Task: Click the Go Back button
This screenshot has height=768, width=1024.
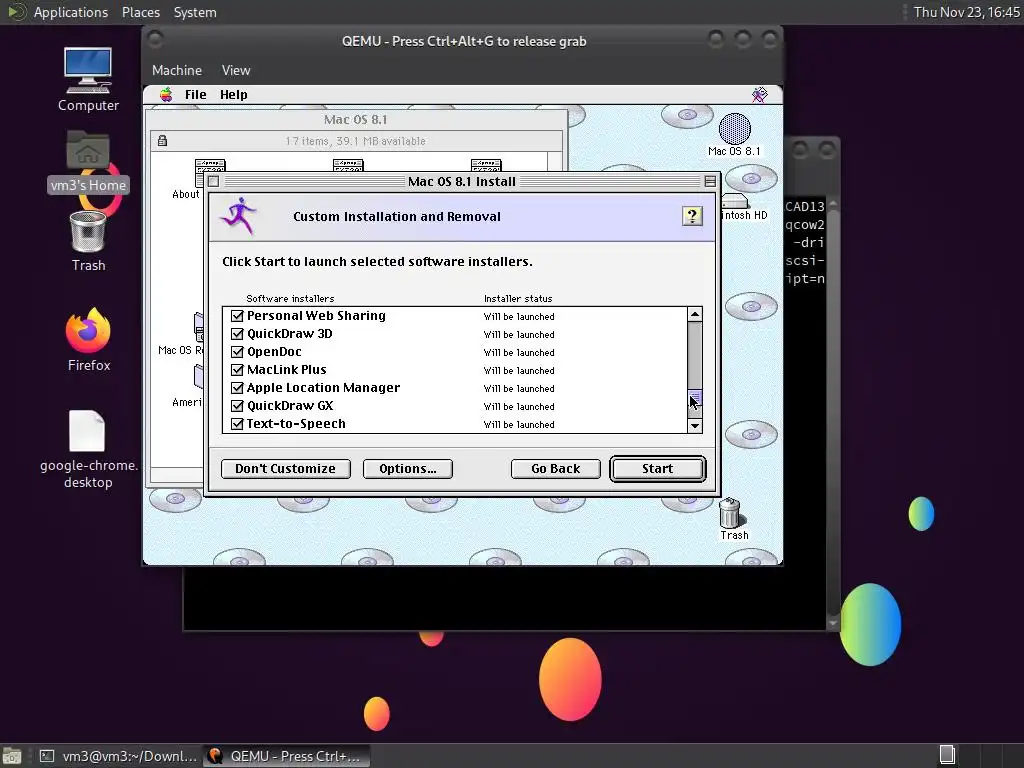Action: pos(555,469)
